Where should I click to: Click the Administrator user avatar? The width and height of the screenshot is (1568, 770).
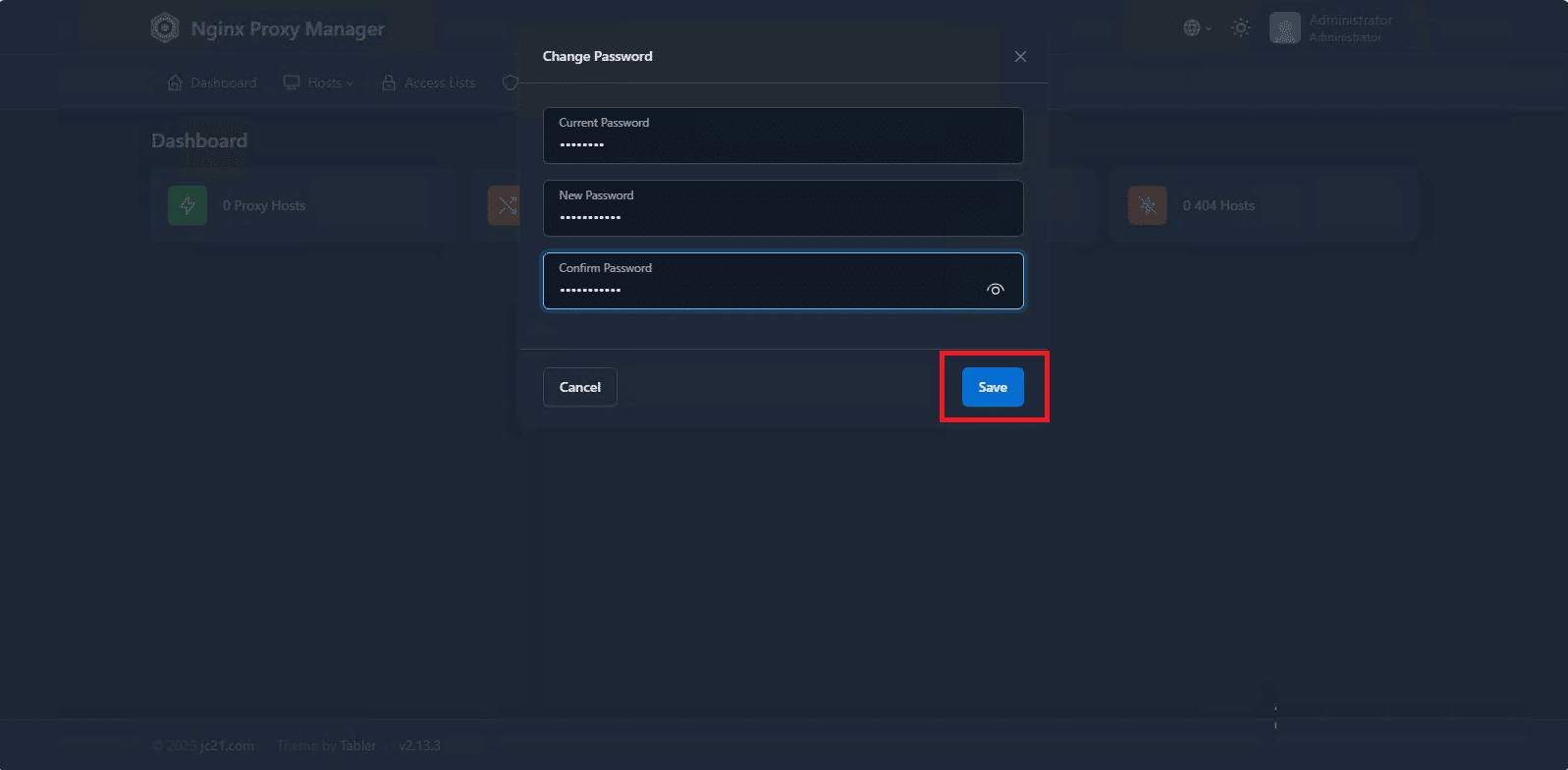[x=1284, y=28]
